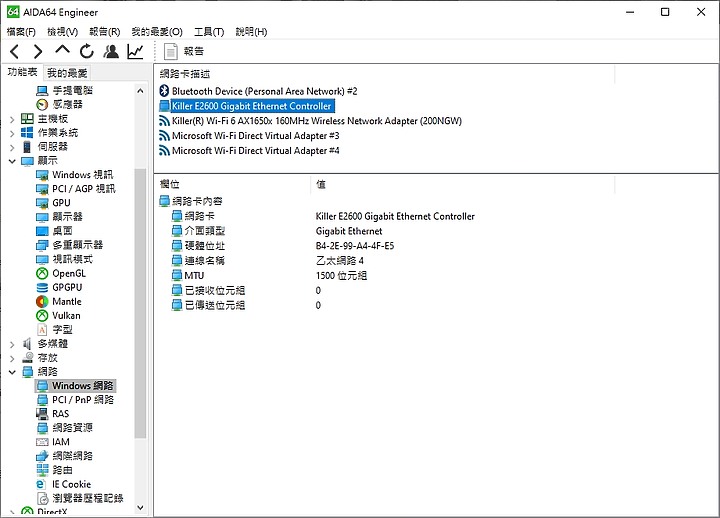Open the 報告(R) menu

(x=105, y=32)
